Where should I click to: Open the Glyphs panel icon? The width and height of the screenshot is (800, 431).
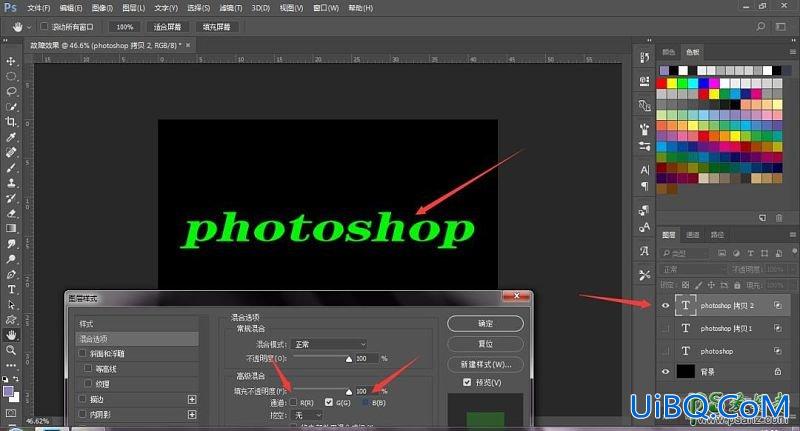click(x=644, y=251)
